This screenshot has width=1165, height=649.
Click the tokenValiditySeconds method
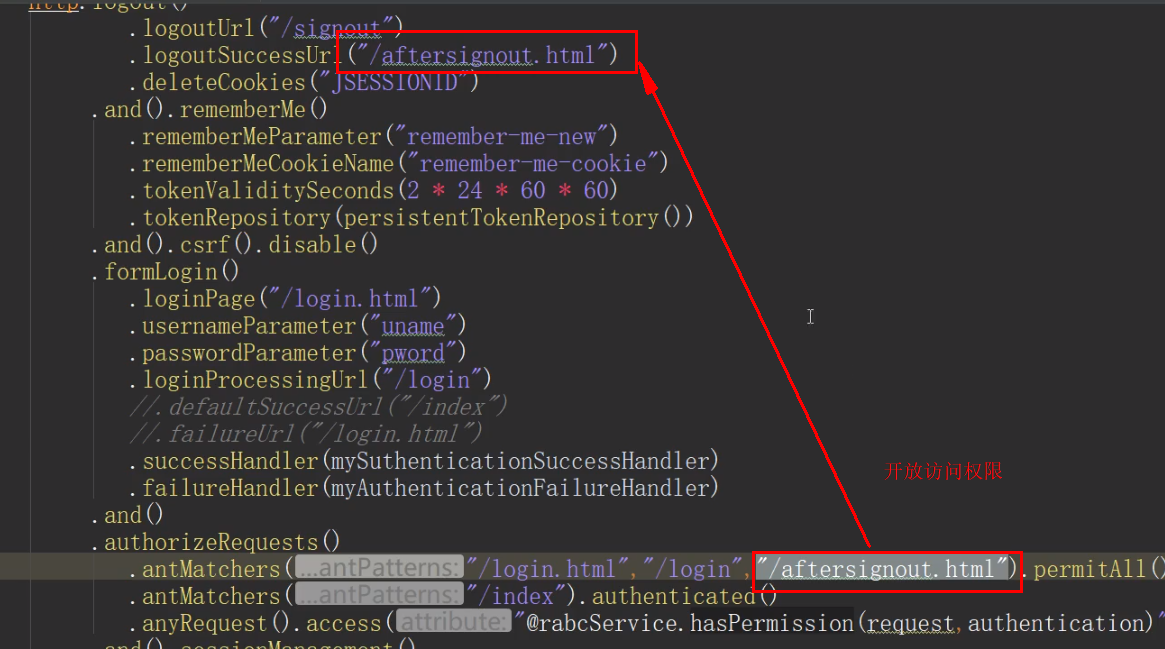click(267, 191)
